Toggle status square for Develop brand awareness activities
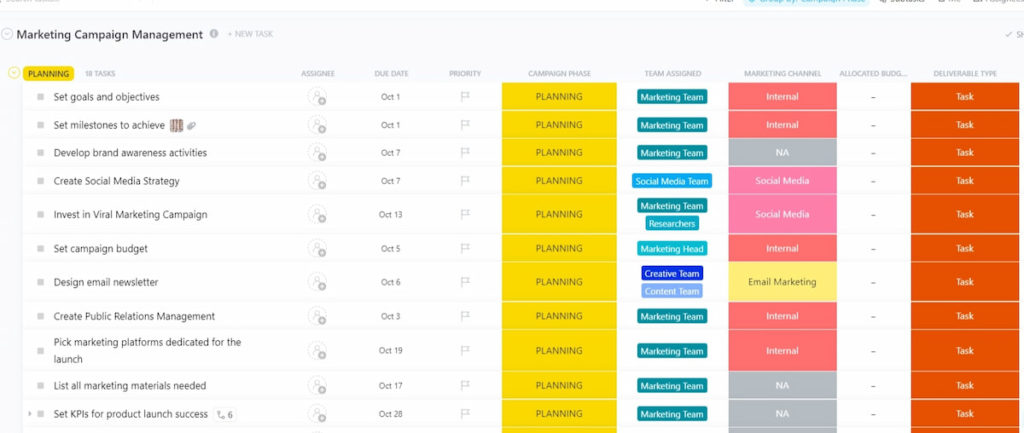Image resolution: width=1024 pixels, height=433 pixels. coord(41,153)
